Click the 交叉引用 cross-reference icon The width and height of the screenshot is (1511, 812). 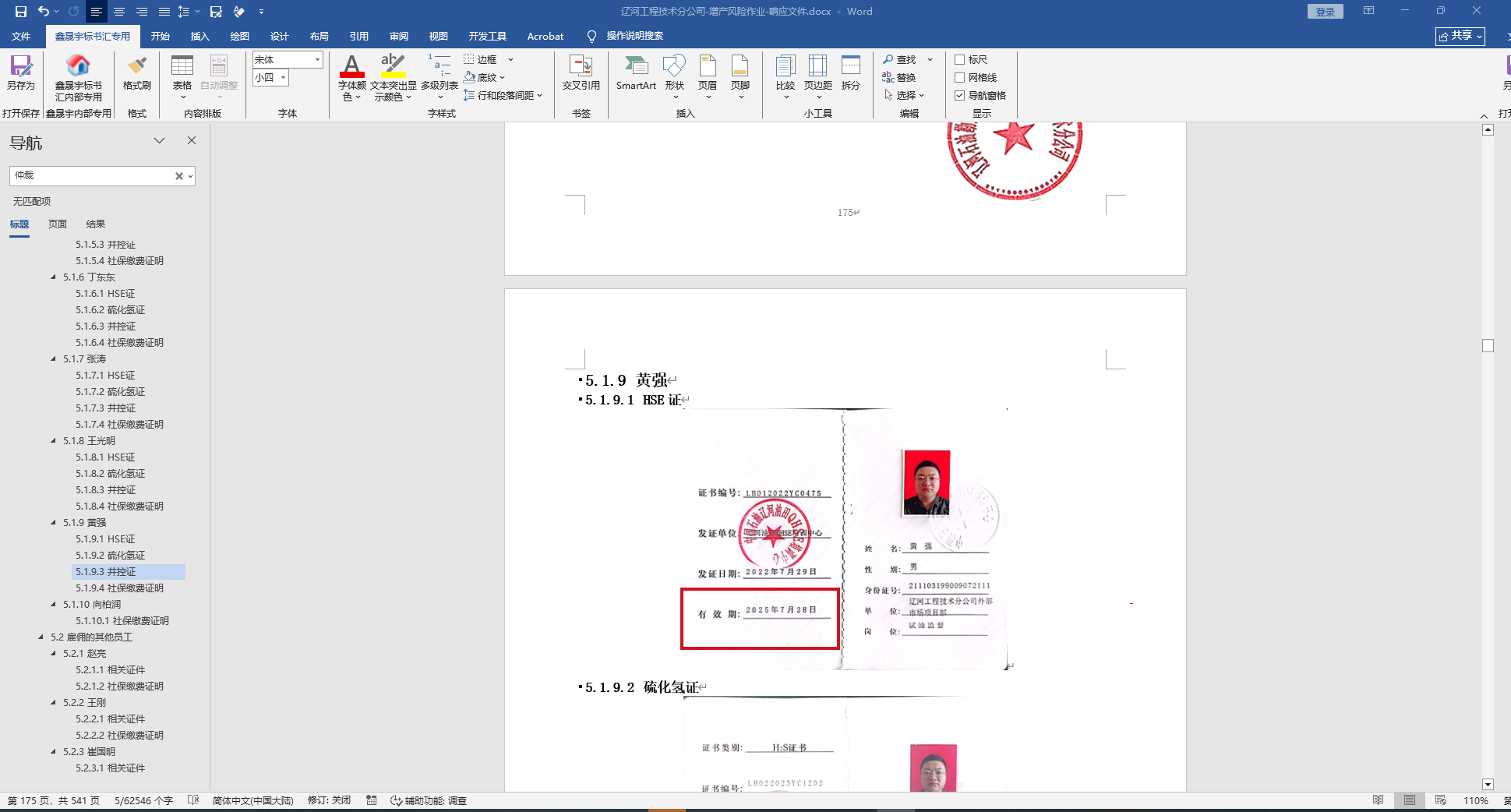point(581,73)
